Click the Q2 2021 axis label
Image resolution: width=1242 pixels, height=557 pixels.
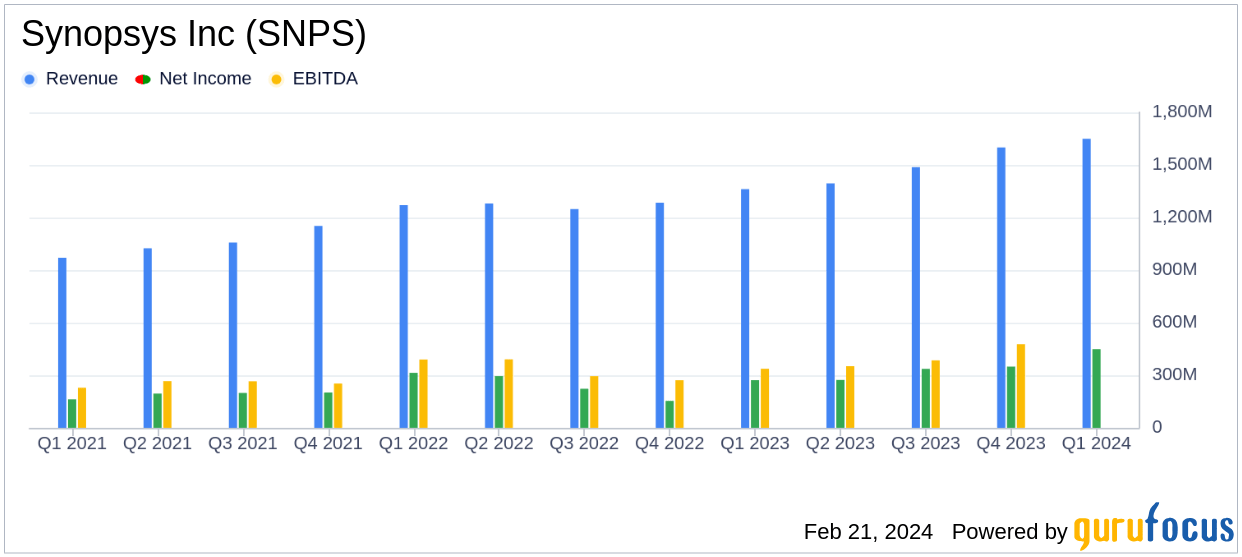(x=157, y=443)
